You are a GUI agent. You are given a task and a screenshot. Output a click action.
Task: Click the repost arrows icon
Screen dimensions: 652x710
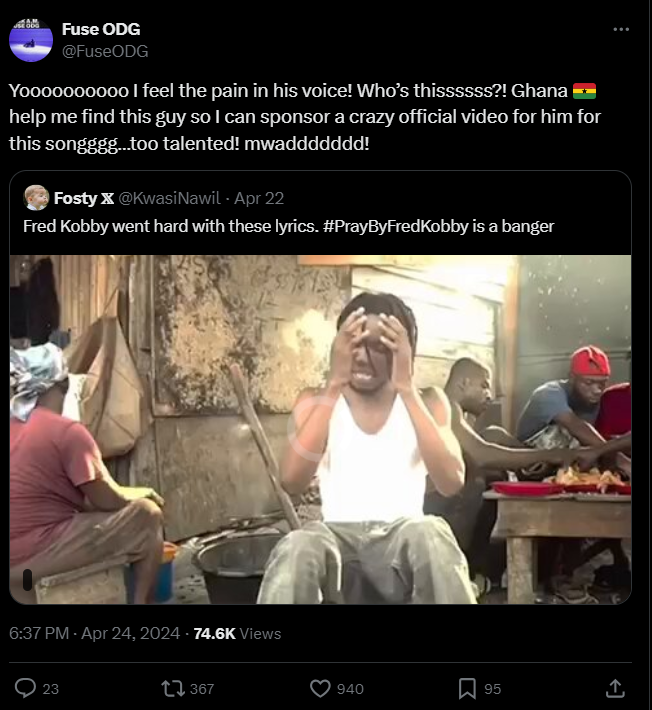pyautogui.click(x=172, y=688)
